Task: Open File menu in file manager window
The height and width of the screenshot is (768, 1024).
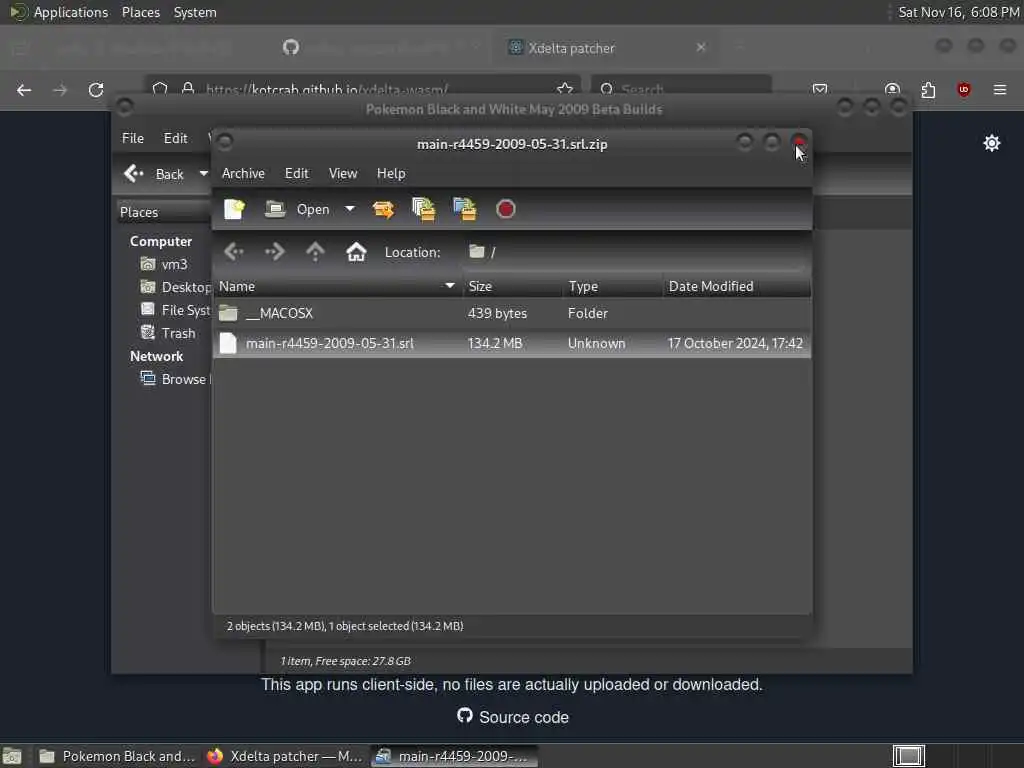Action: click(133, 138)
